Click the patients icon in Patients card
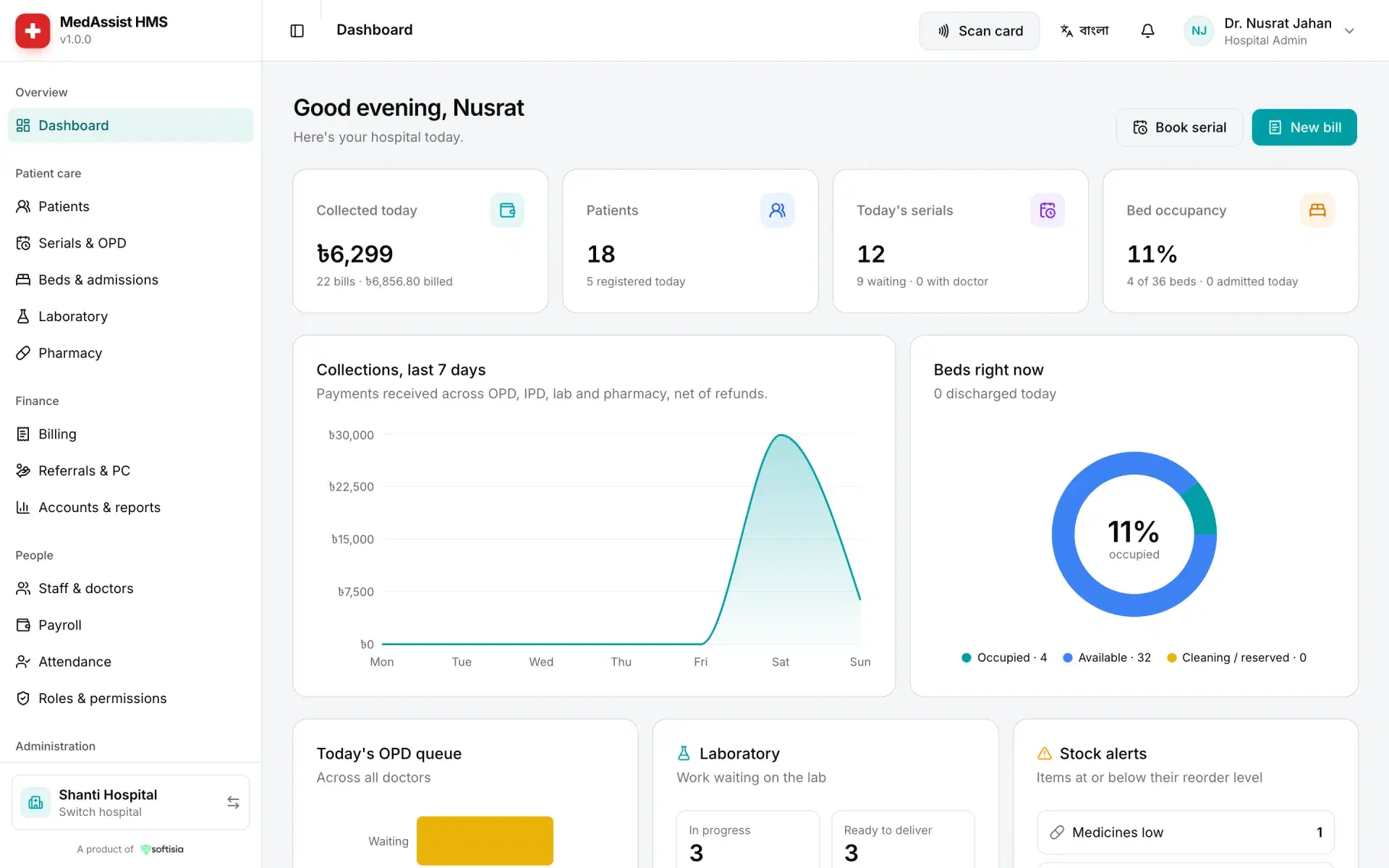 [x=777, y=210]
